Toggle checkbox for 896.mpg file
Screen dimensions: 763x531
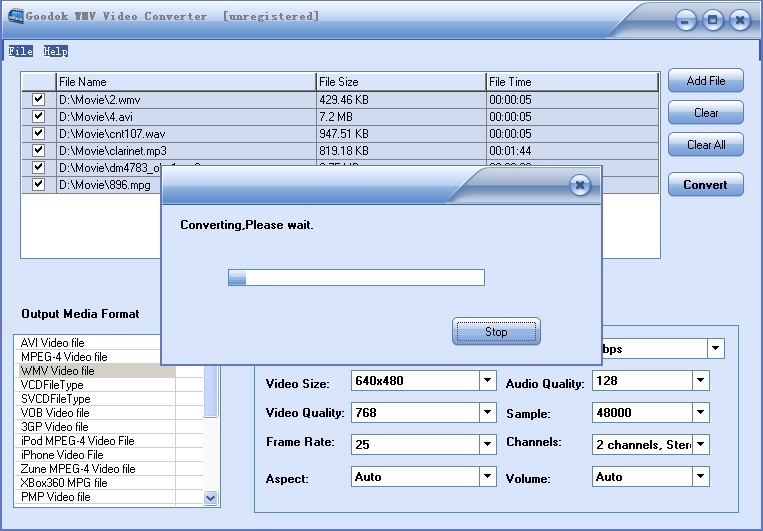point(38,184)
